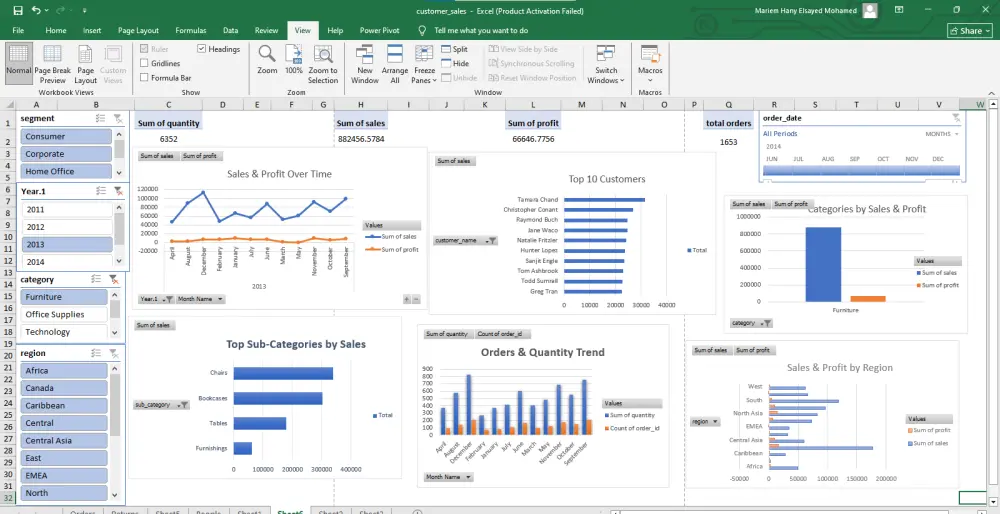Open the Formulas ribbon tab
This screenshot has width=1000, height=514.
pos(191,30)
